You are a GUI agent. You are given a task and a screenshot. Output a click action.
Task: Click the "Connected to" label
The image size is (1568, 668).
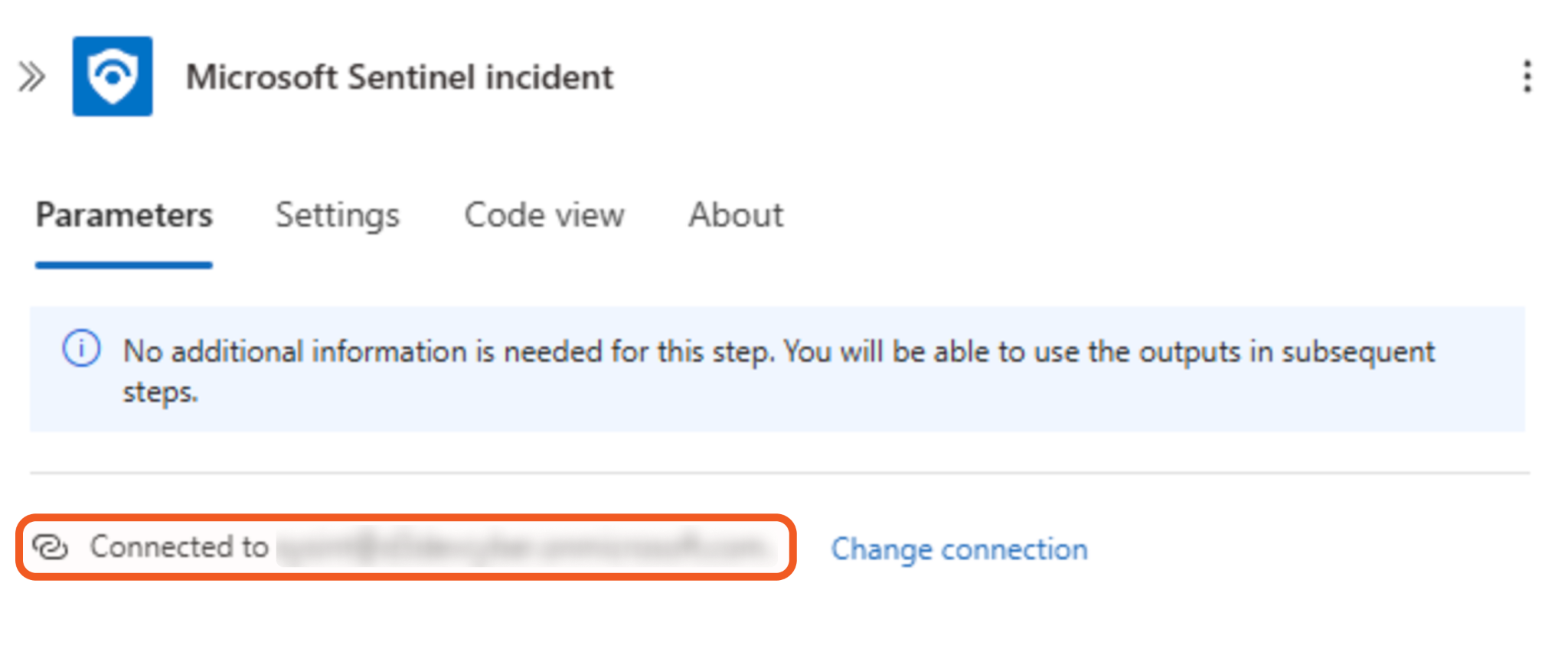[x=179, y=547]
